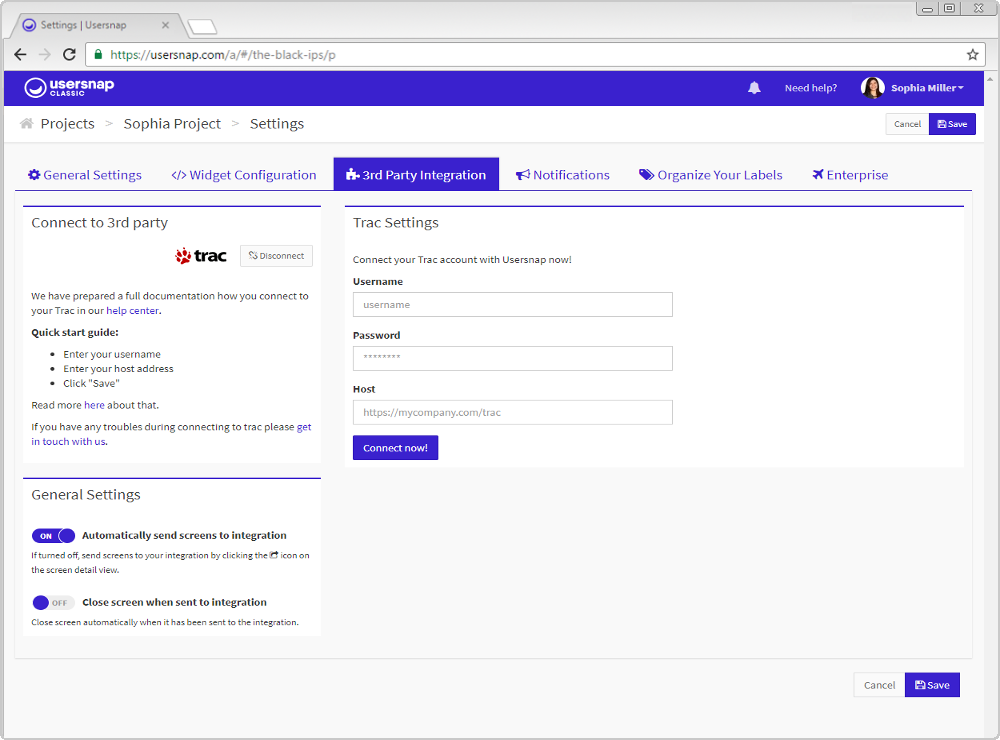1000x740 pixels.
Task: Reload the page with refresh icon
Action: click(x=70, y=55)
